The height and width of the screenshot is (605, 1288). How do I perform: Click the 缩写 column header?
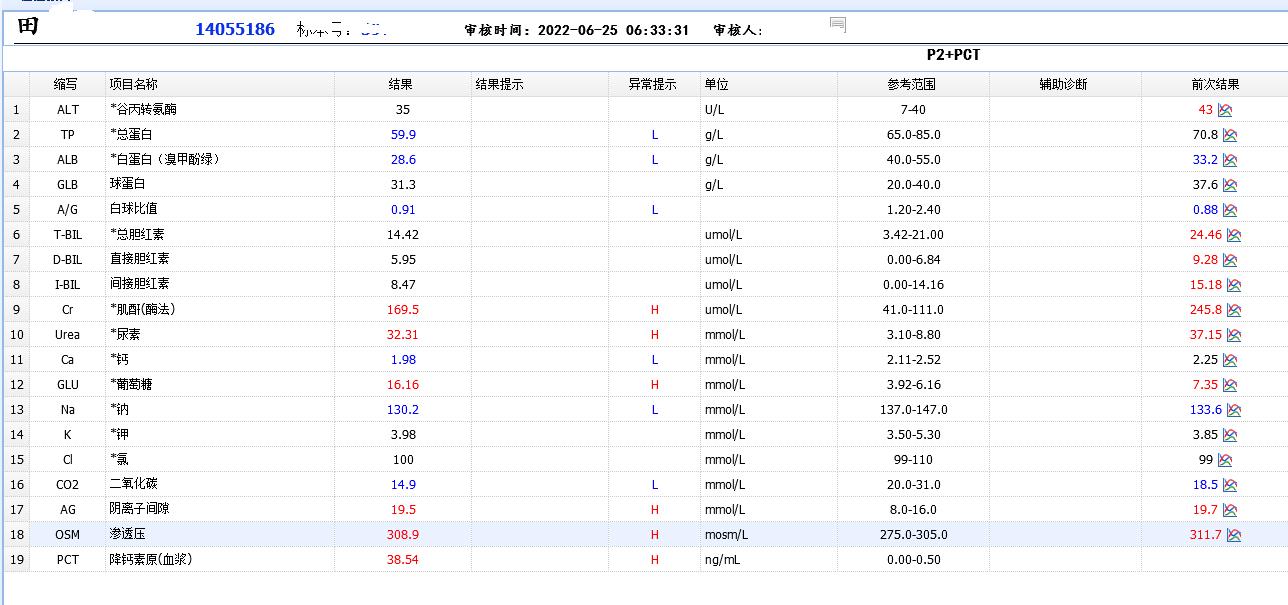click(67, 85)
